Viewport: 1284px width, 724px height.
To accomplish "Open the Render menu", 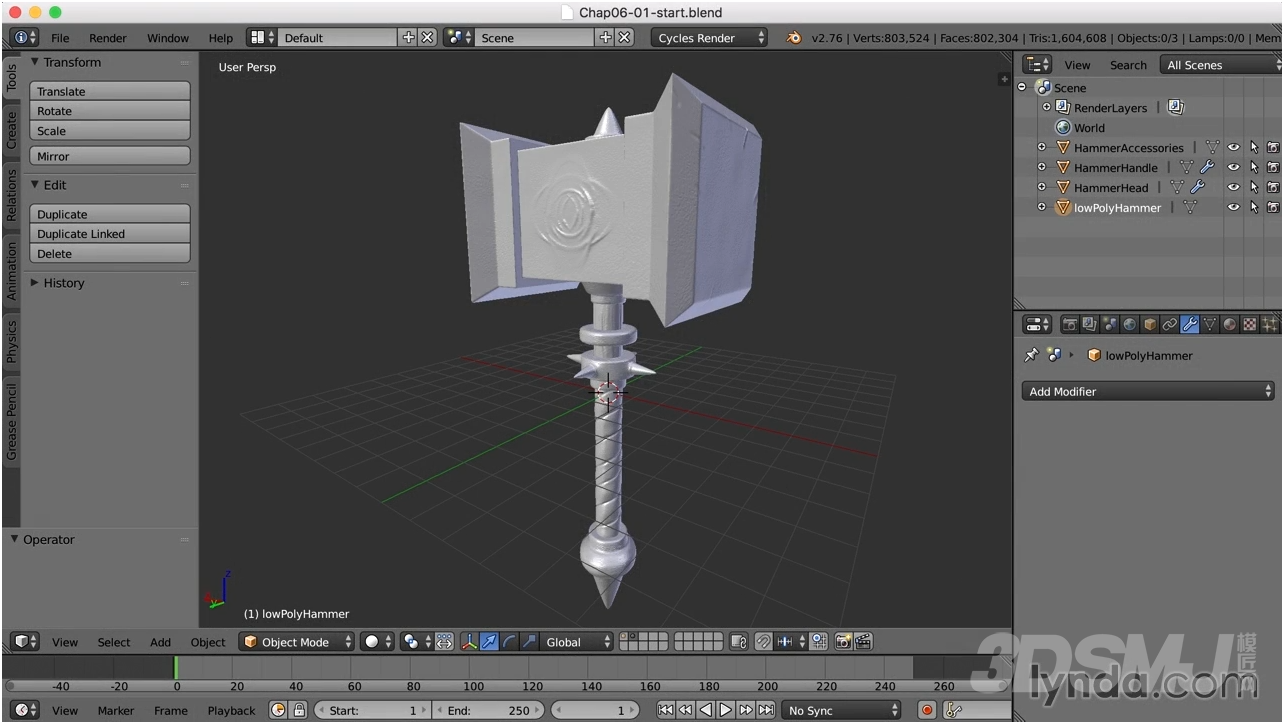I will tap(108, 38).
